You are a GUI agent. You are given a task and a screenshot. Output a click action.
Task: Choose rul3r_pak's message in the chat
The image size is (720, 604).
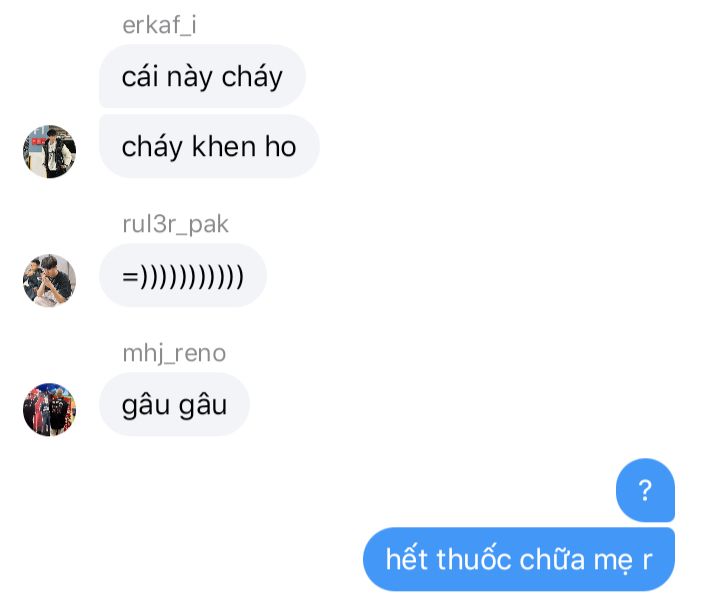(x=183, y=276)
